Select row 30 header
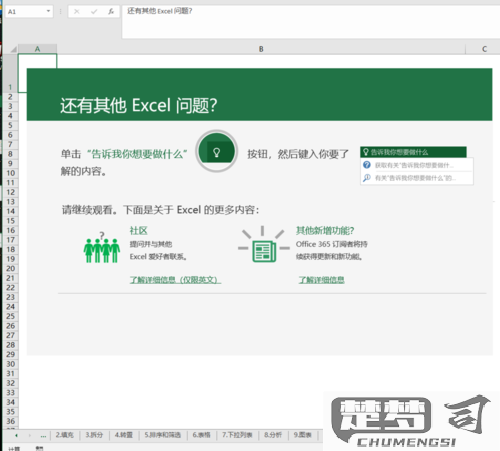This screenshot has width=500, height=451. point(10,364)
